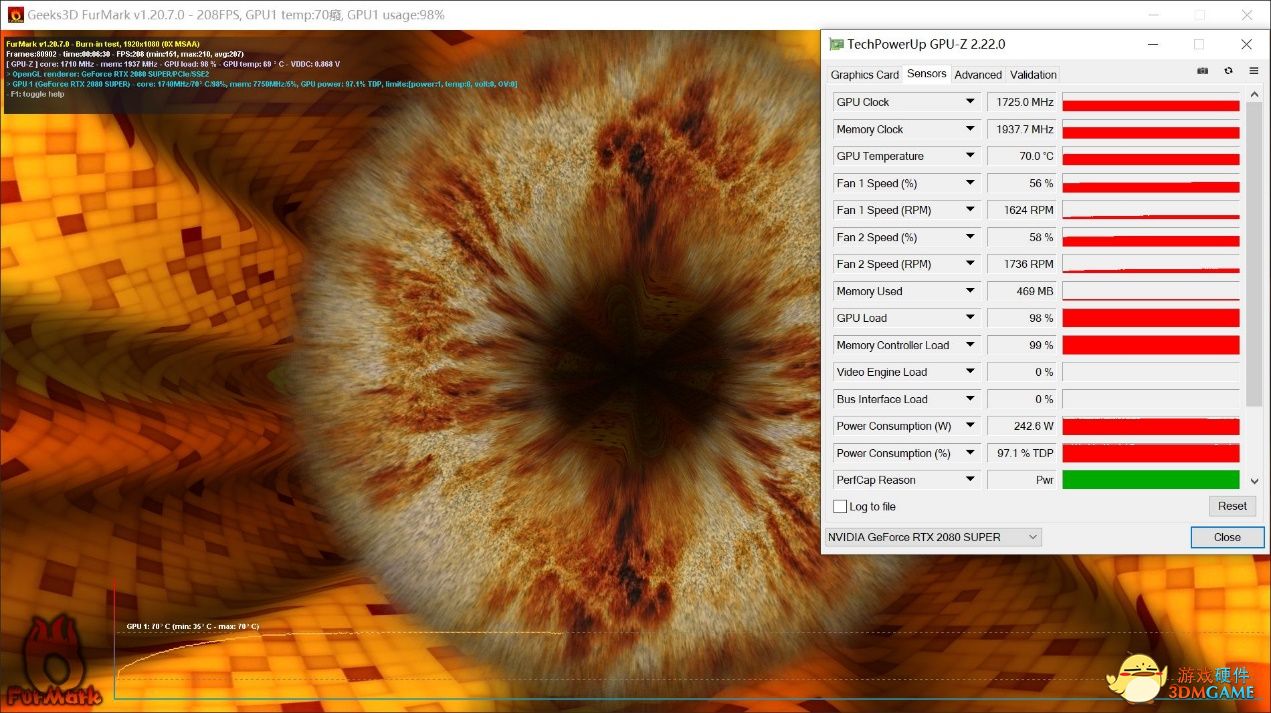Click the Reset button

click(1232, 506)
